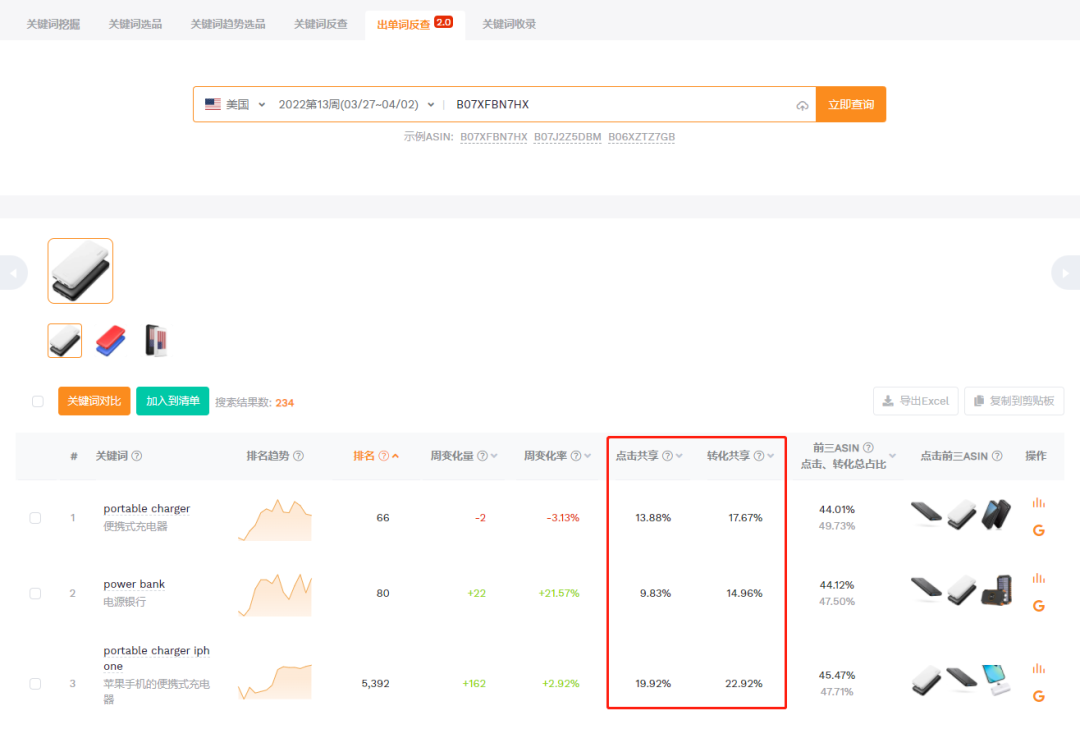Image resolution: width=1080 pixels, height=729 pixels.
Task: Click the help icon next to 排名 header
Action: (x=384, y=455)
